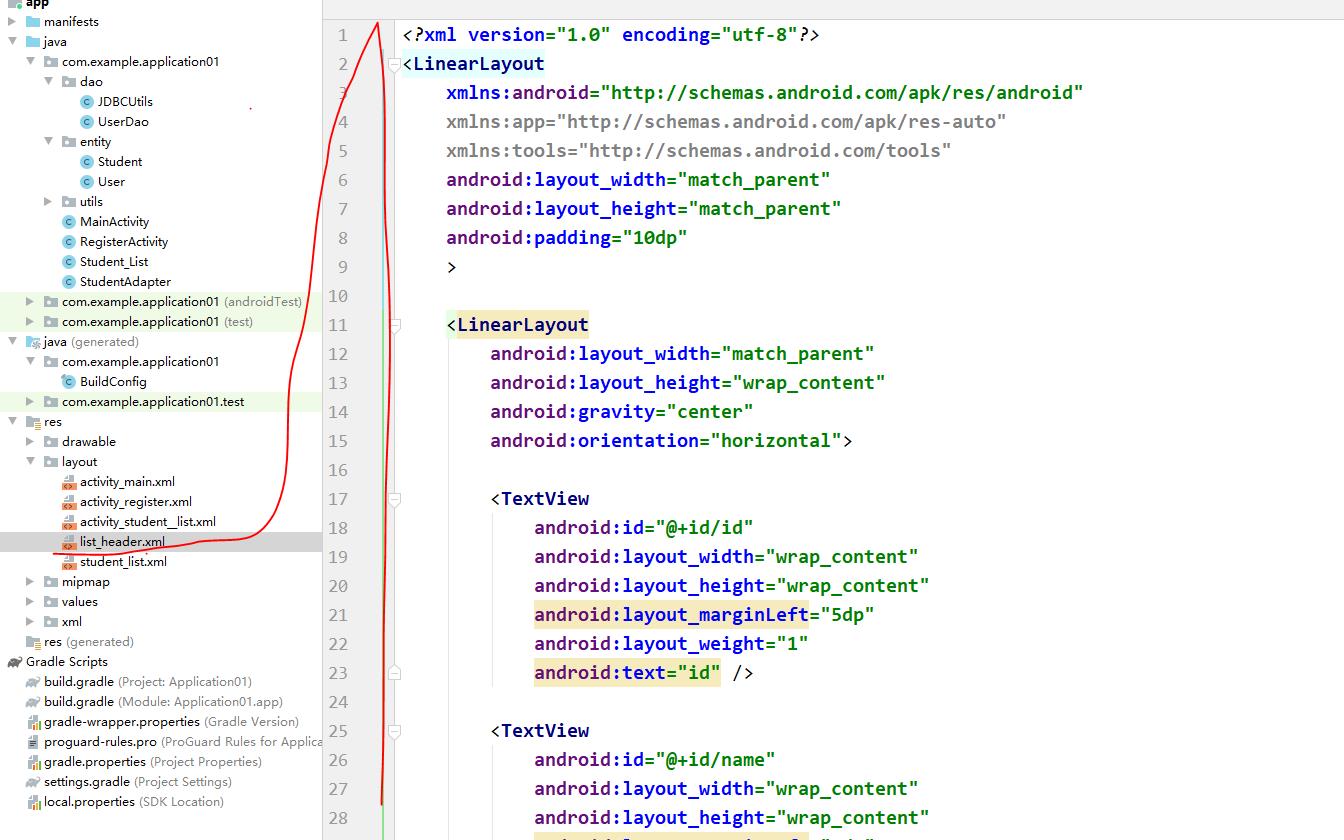Click fold end marker at line 23

point(394,673)
